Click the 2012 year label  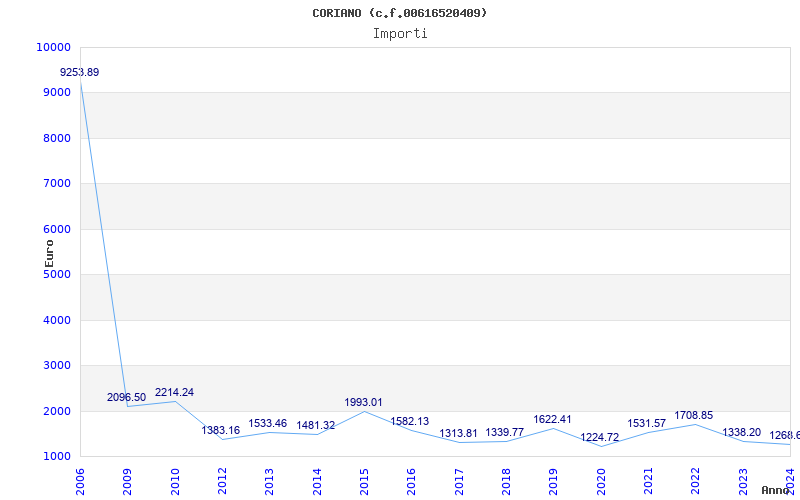[x=222, y=482]
